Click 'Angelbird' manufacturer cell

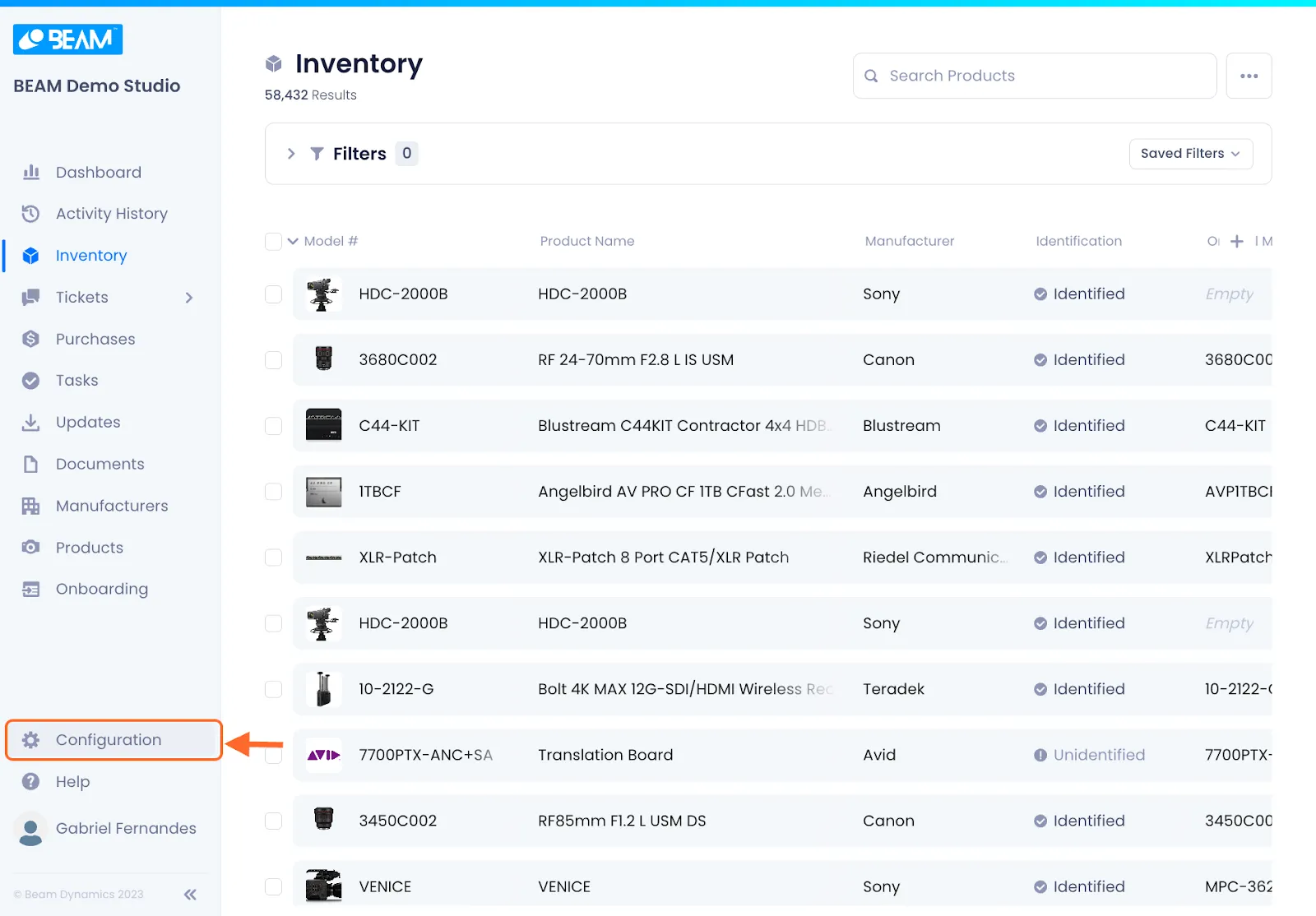(900, 492)
